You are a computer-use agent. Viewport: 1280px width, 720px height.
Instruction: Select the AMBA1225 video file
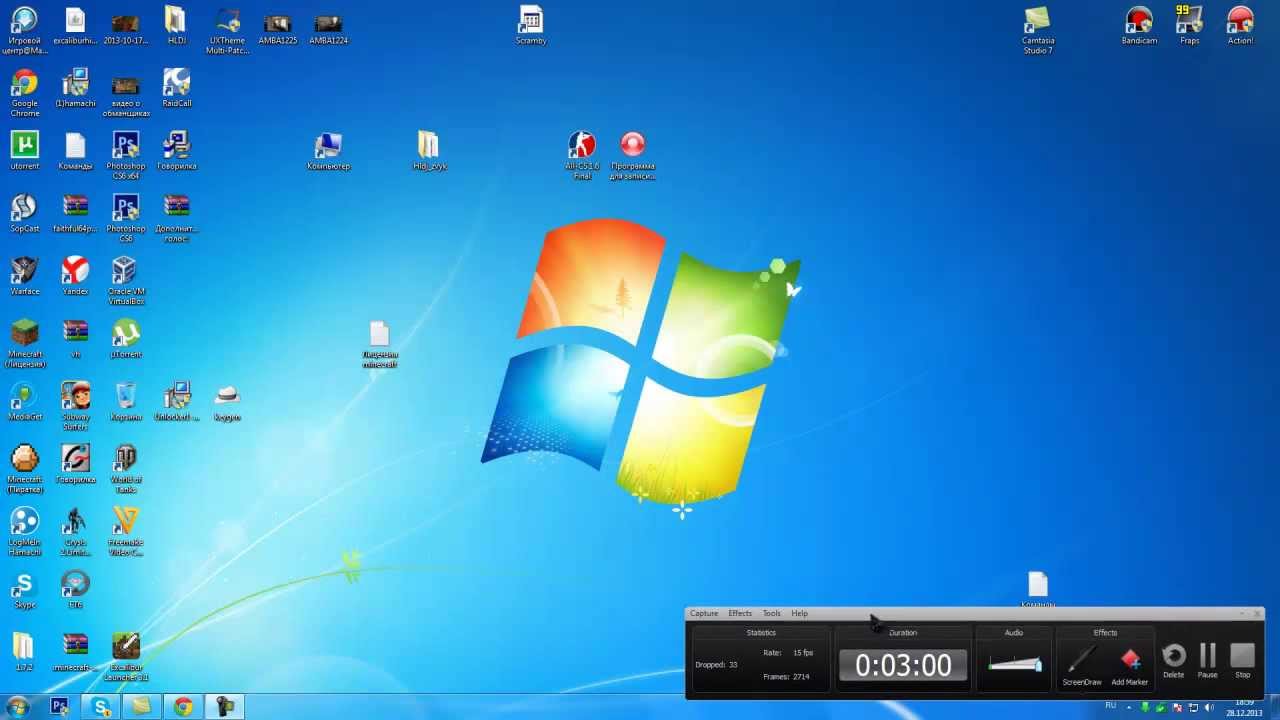(277, 28)
